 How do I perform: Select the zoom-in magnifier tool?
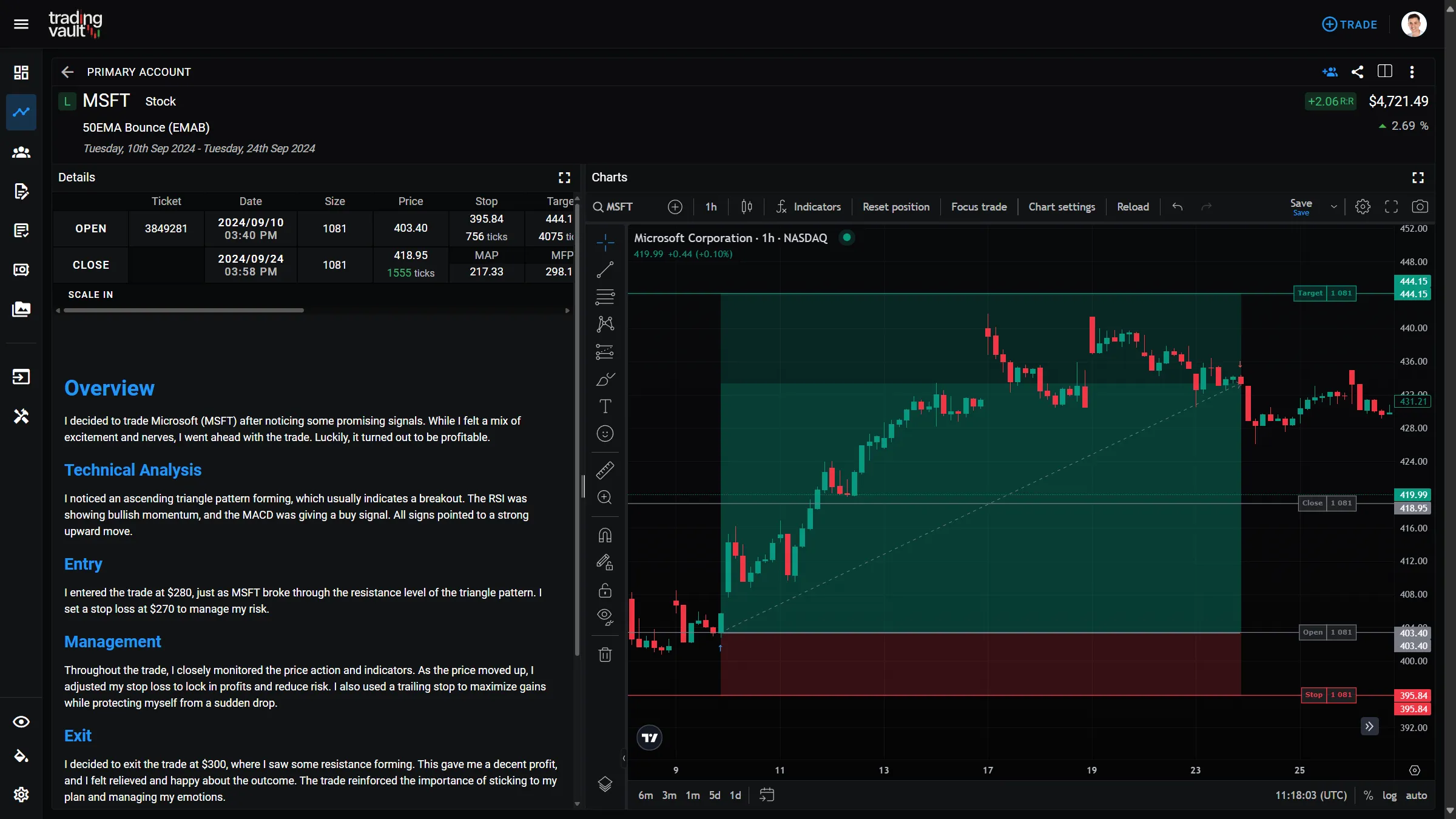tap(605, 498)
